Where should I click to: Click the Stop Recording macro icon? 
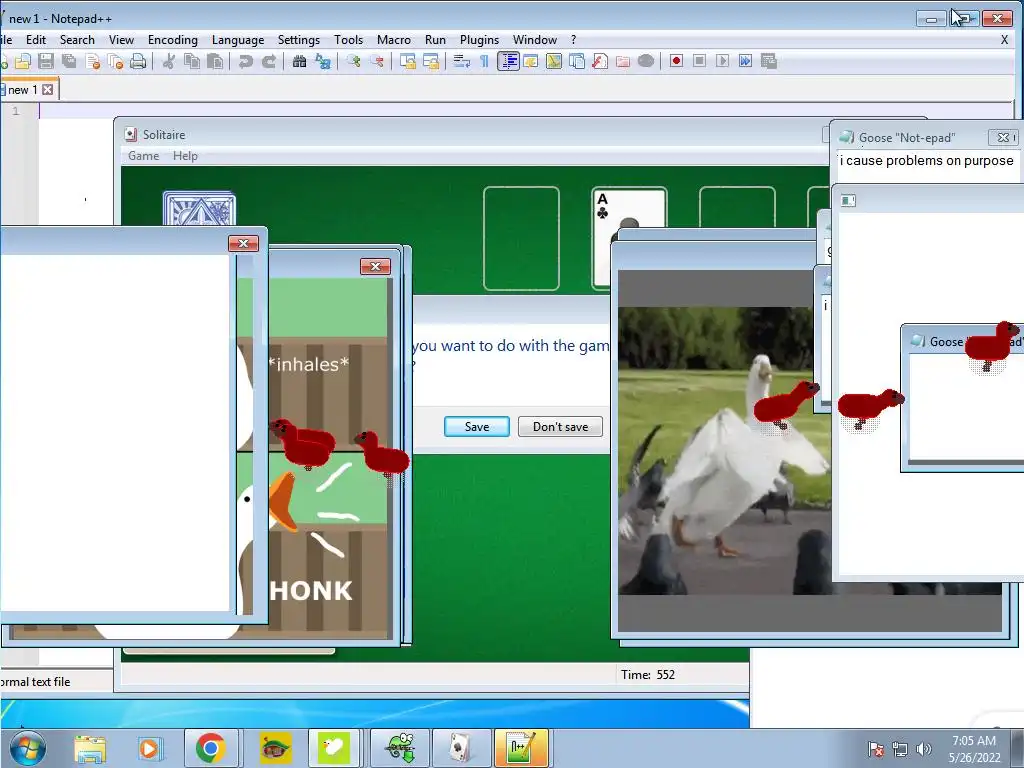point(699,61)
